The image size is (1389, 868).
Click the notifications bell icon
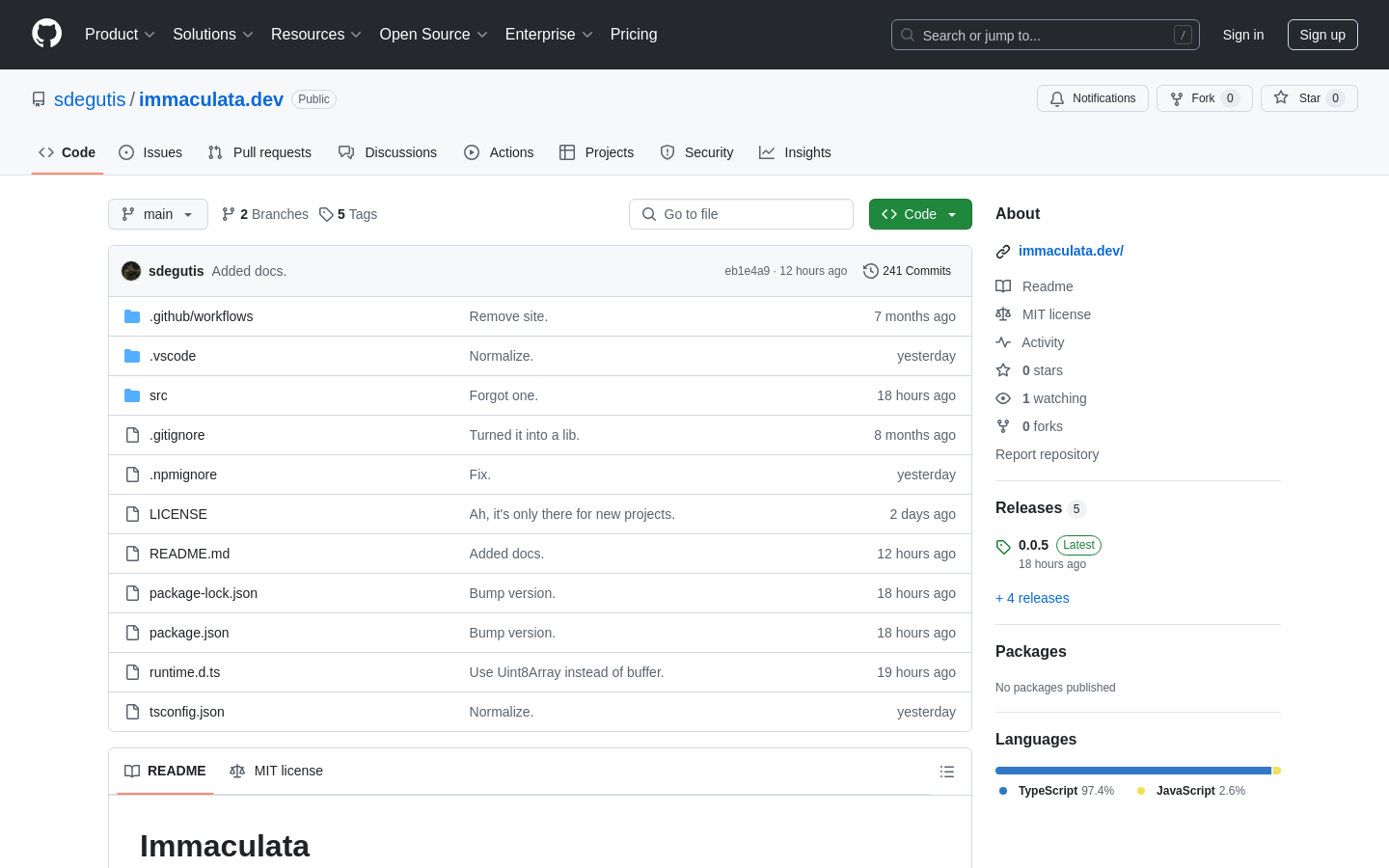(1057, 98)
